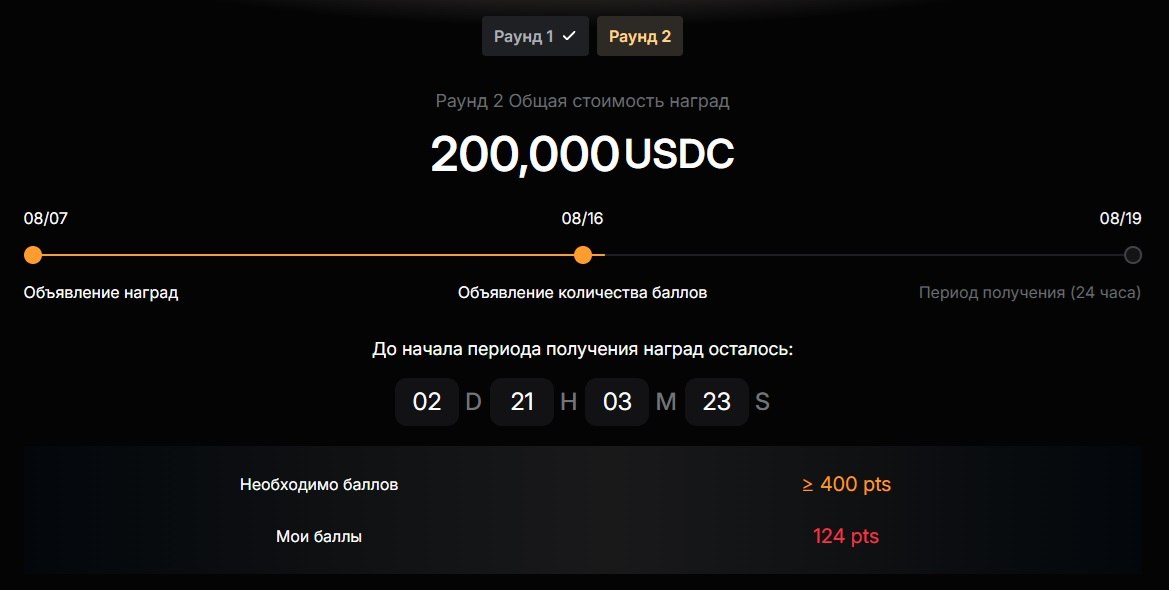Click the minutes countdown box showing 03
The image size is (1169, 590).
tap(617, 402)
